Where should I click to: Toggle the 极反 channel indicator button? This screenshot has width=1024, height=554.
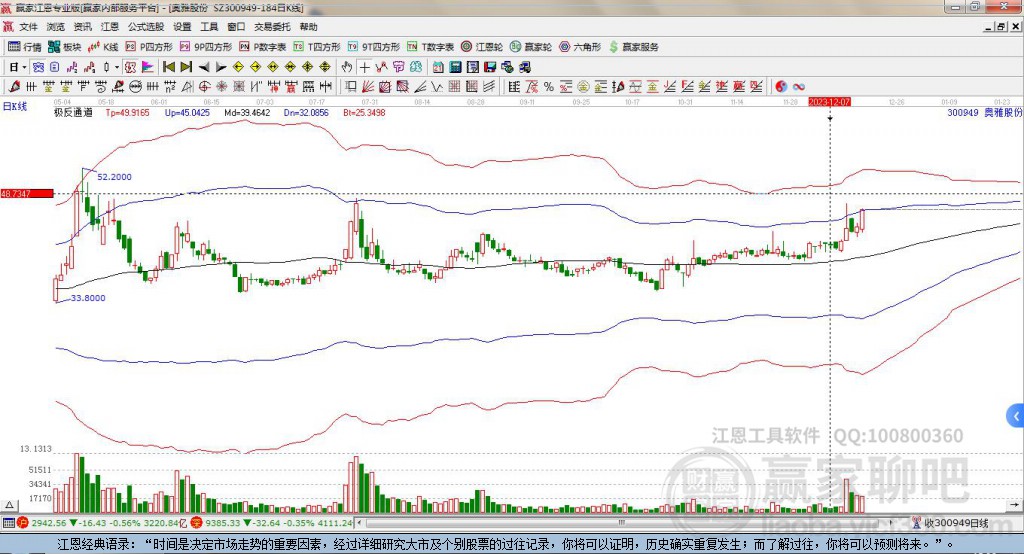pyautogui.click(x=130, y=67)
